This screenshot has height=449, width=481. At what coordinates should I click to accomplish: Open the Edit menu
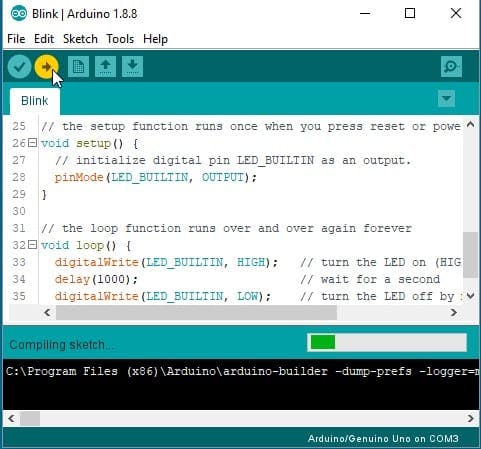point(44,39)
